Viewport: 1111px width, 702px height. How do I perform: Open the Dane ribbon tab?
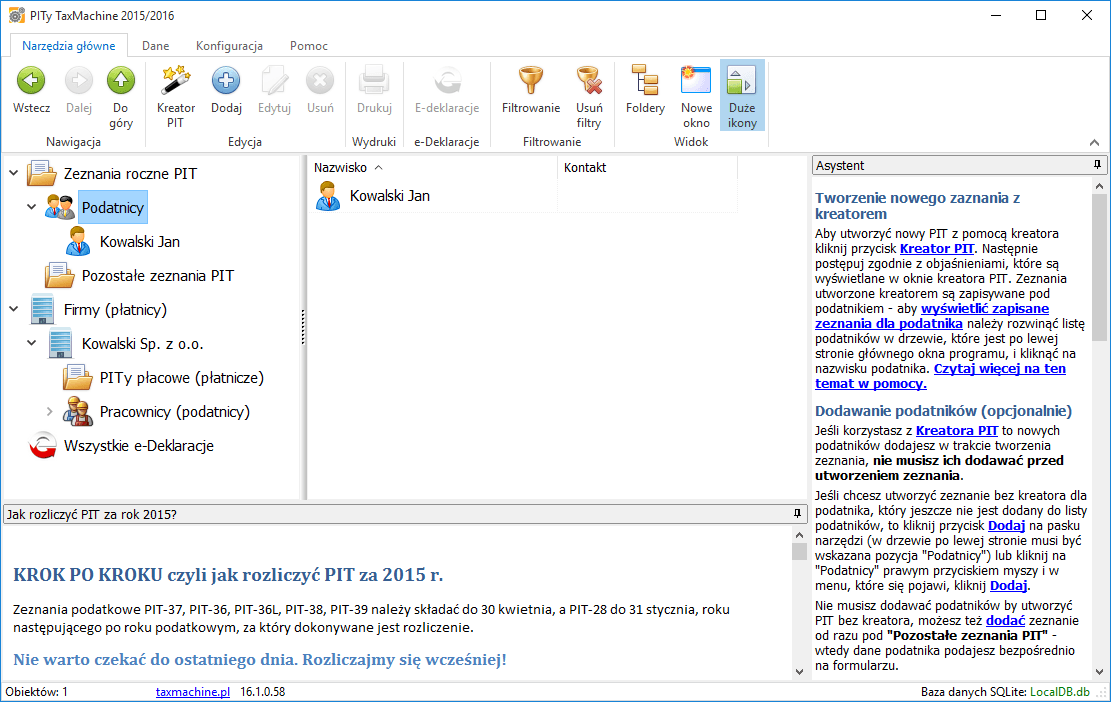tap(155, 46)
